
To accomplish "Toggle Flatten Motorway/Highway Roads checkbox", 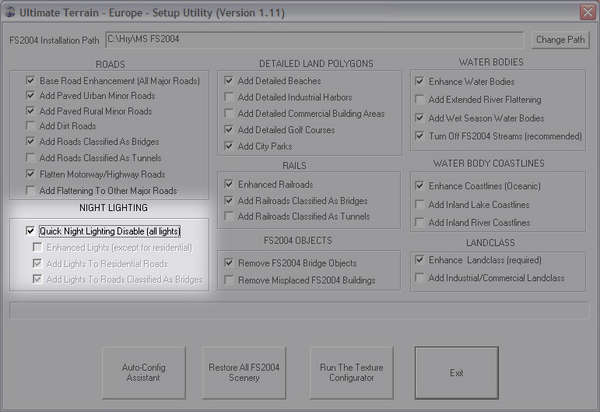I will coord(30,174).
